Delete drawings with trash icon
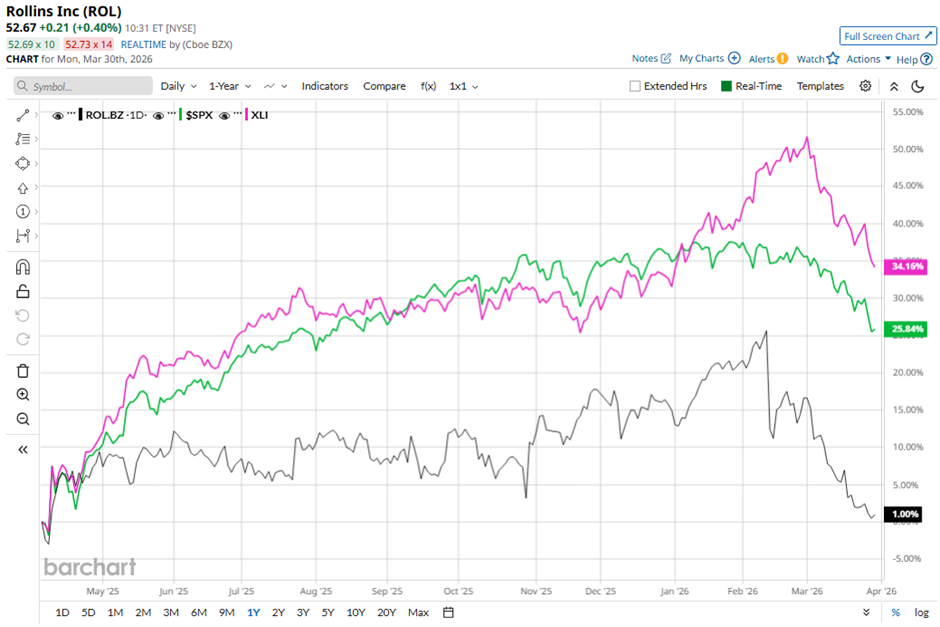This screenshot has width=940, height=627. click(x=23, y=371)
